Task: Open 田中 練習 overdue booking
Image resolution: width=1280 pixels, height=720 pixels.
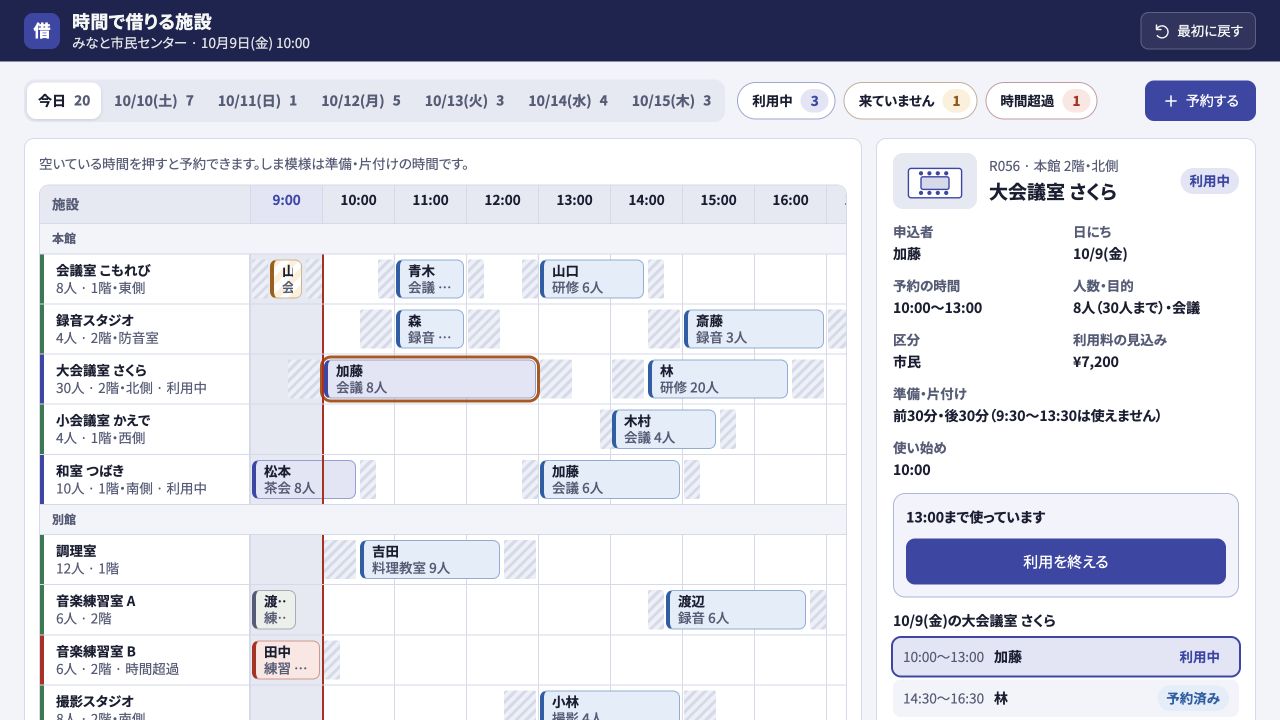Action: [286, 660]
